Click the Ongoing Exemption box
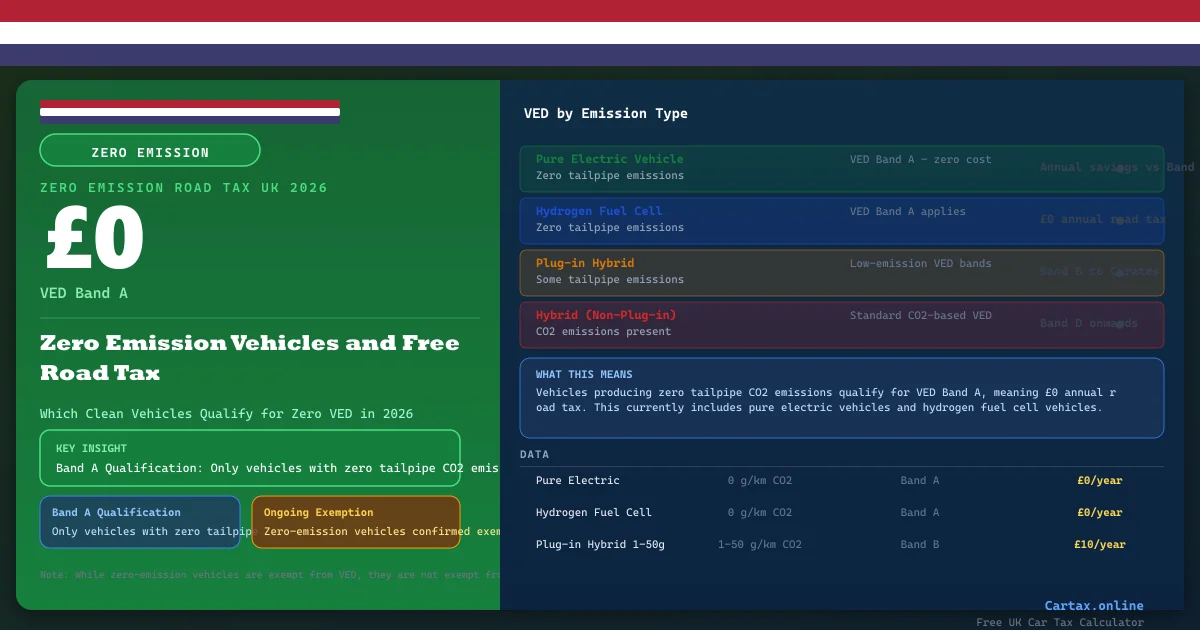Screen dimensions: 1200x630 coord(356,522)
